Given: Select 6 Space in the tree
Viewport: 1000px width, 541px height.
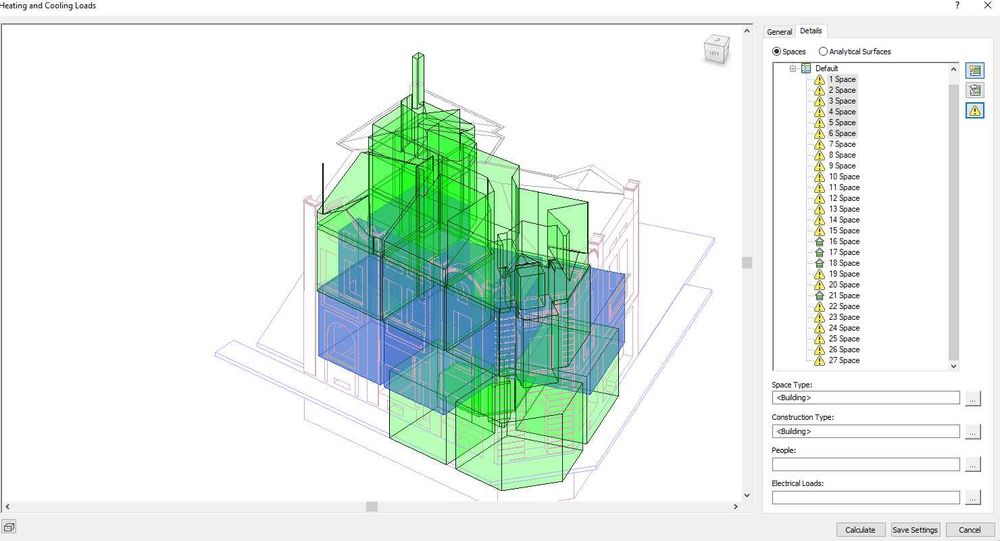Looking at the screenshot, I should pos(842,134).
